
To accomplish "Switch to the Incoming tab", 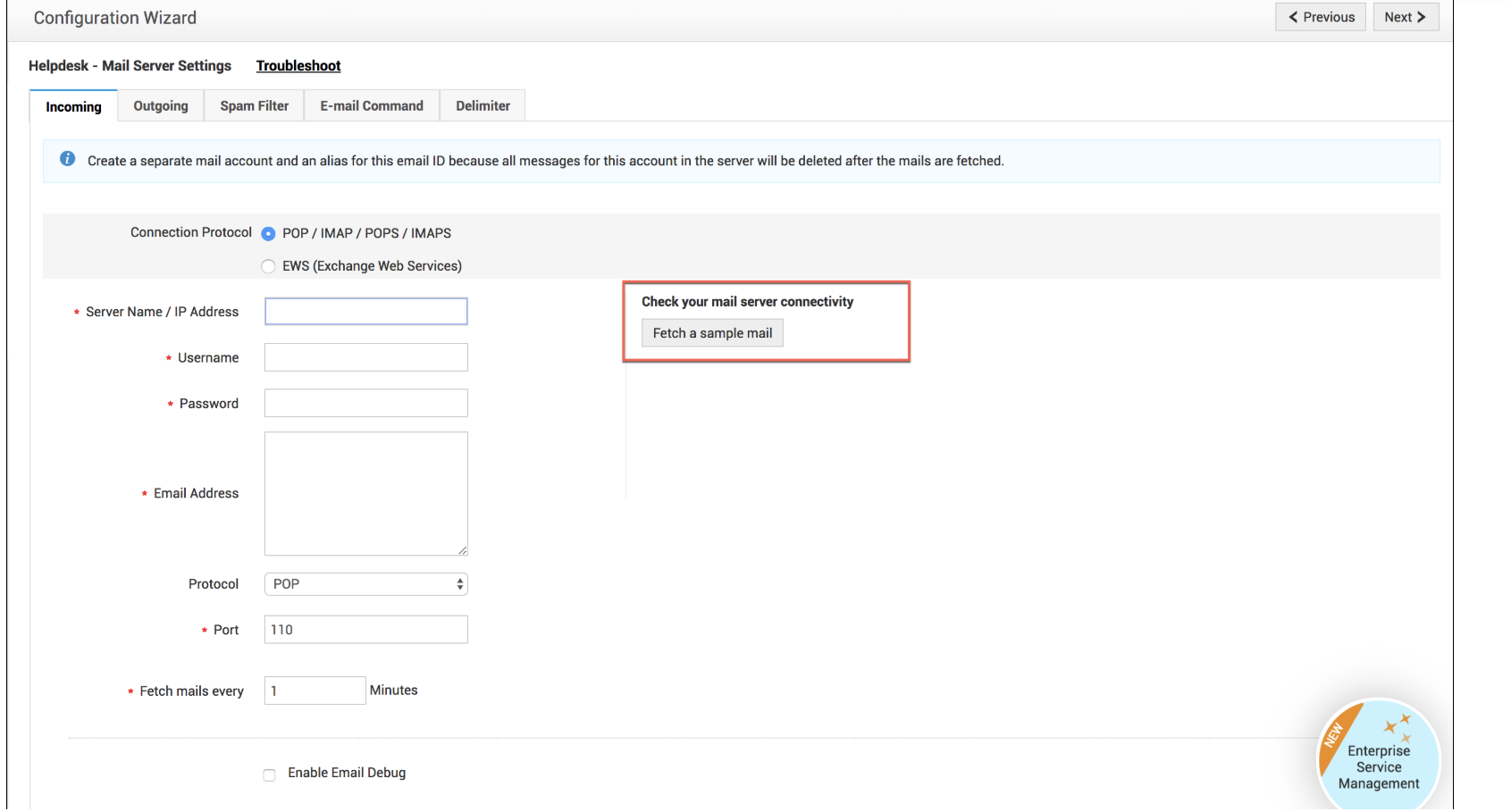I will coord(73,106).
